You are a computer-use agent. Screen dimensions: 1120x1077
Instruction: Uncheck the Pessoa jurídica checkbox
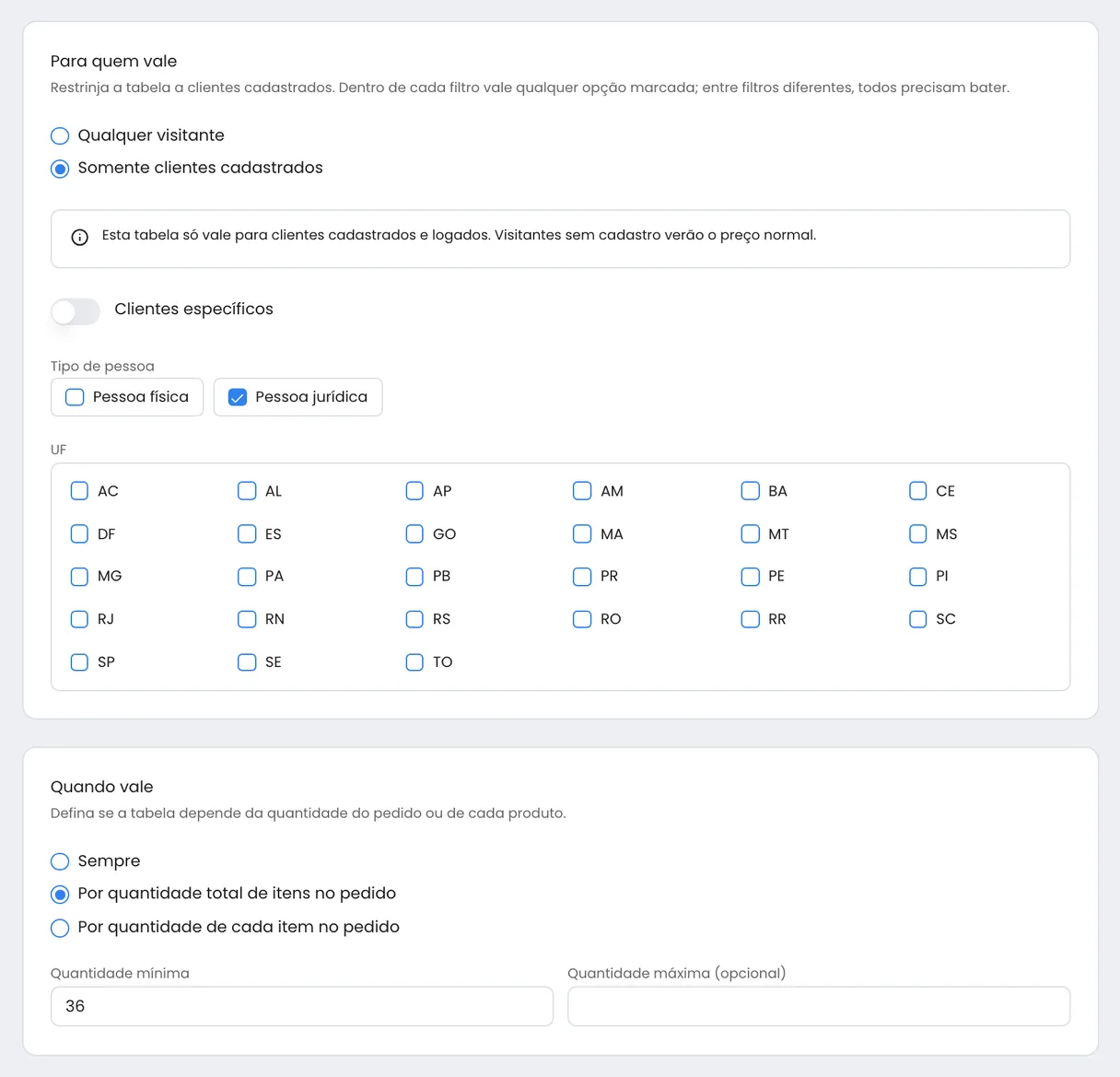[238, 397]
